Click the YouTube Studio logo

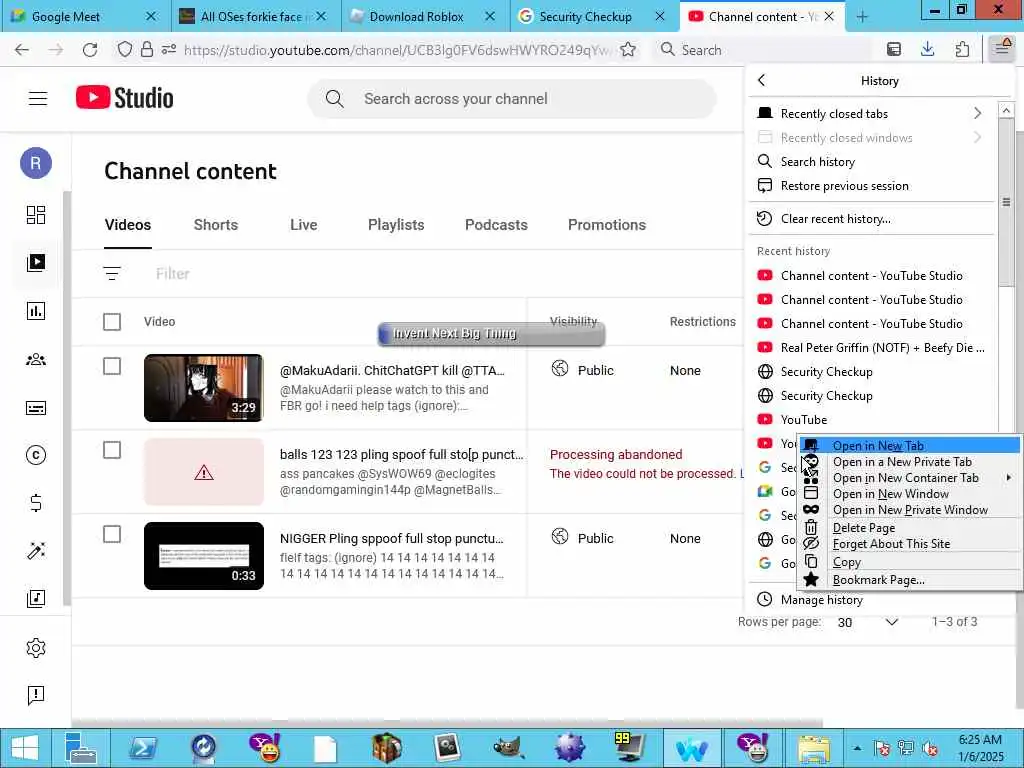[x=124, y=98]
